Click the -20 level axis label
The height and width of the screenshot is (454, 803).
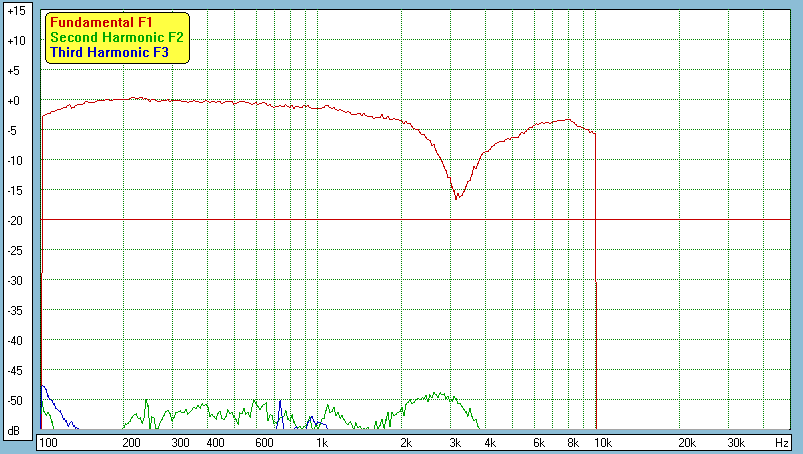[14, 221]
